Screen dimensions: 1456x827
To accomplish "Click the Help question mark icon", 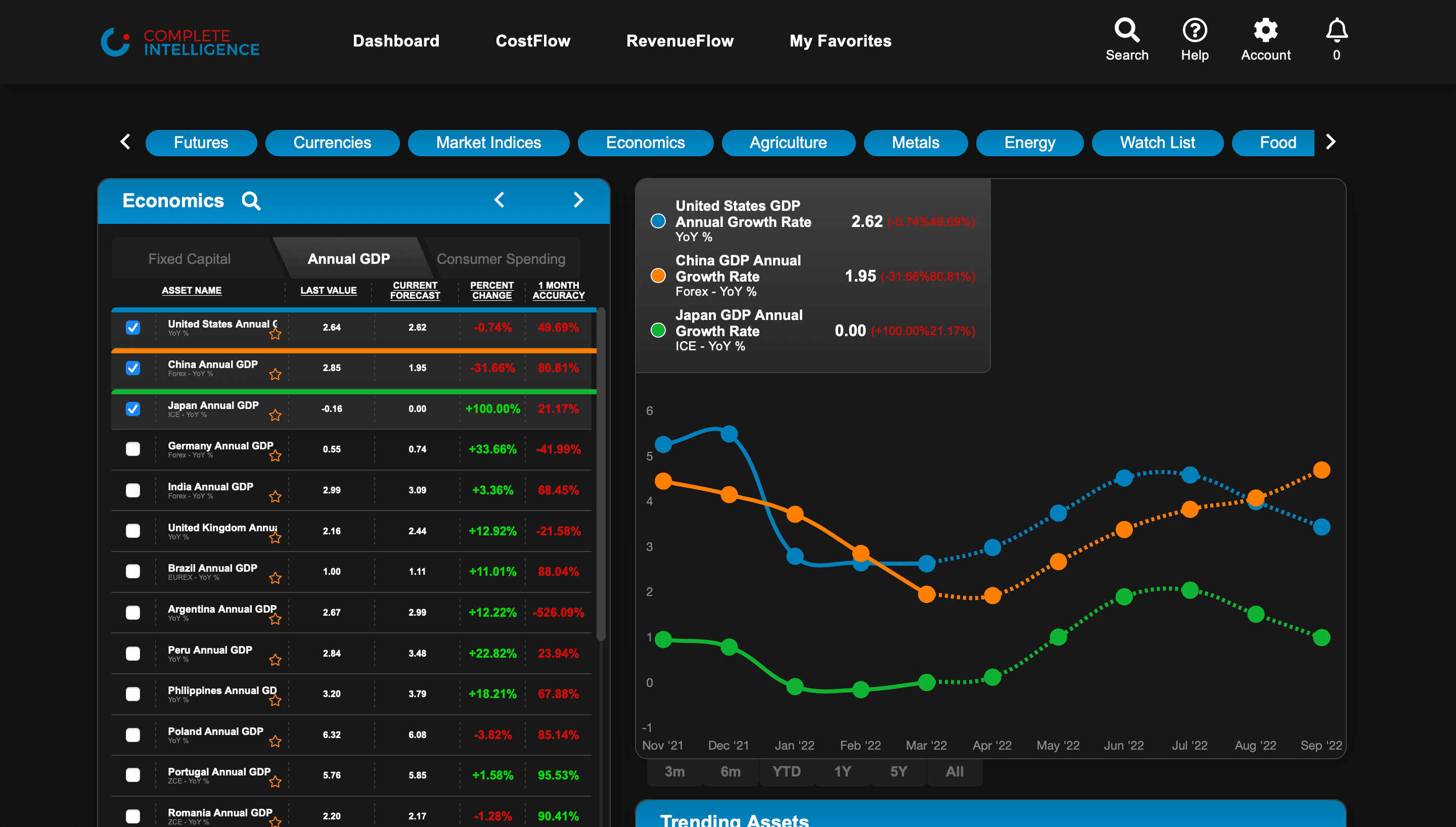I will click(x=1194, y=31).
